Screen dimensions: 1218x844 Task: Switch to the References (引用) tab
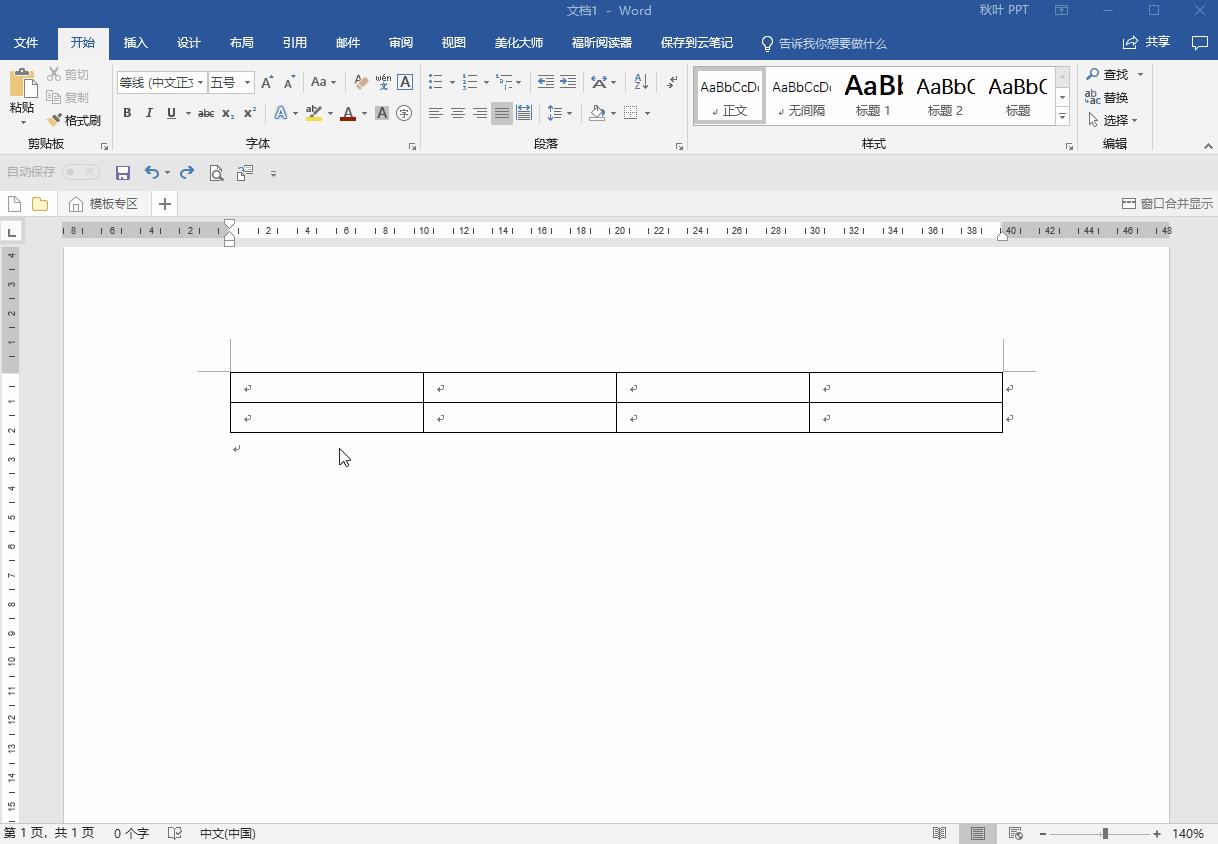tap(295, 43)
